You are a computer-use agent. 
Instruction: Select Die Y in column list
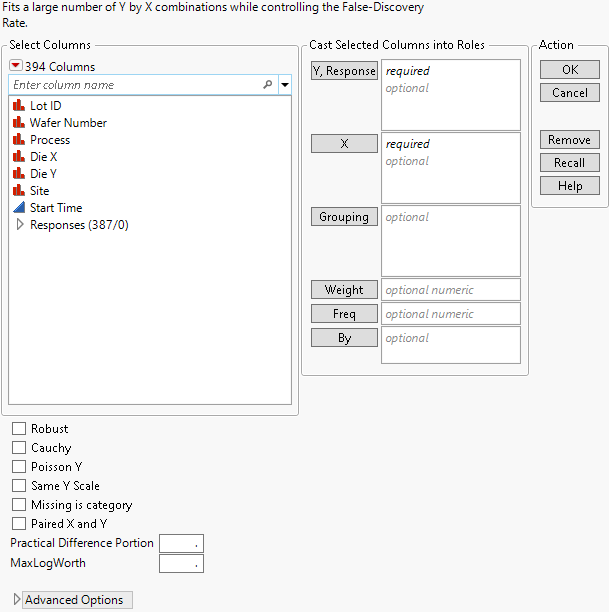(x=43, y=174)
